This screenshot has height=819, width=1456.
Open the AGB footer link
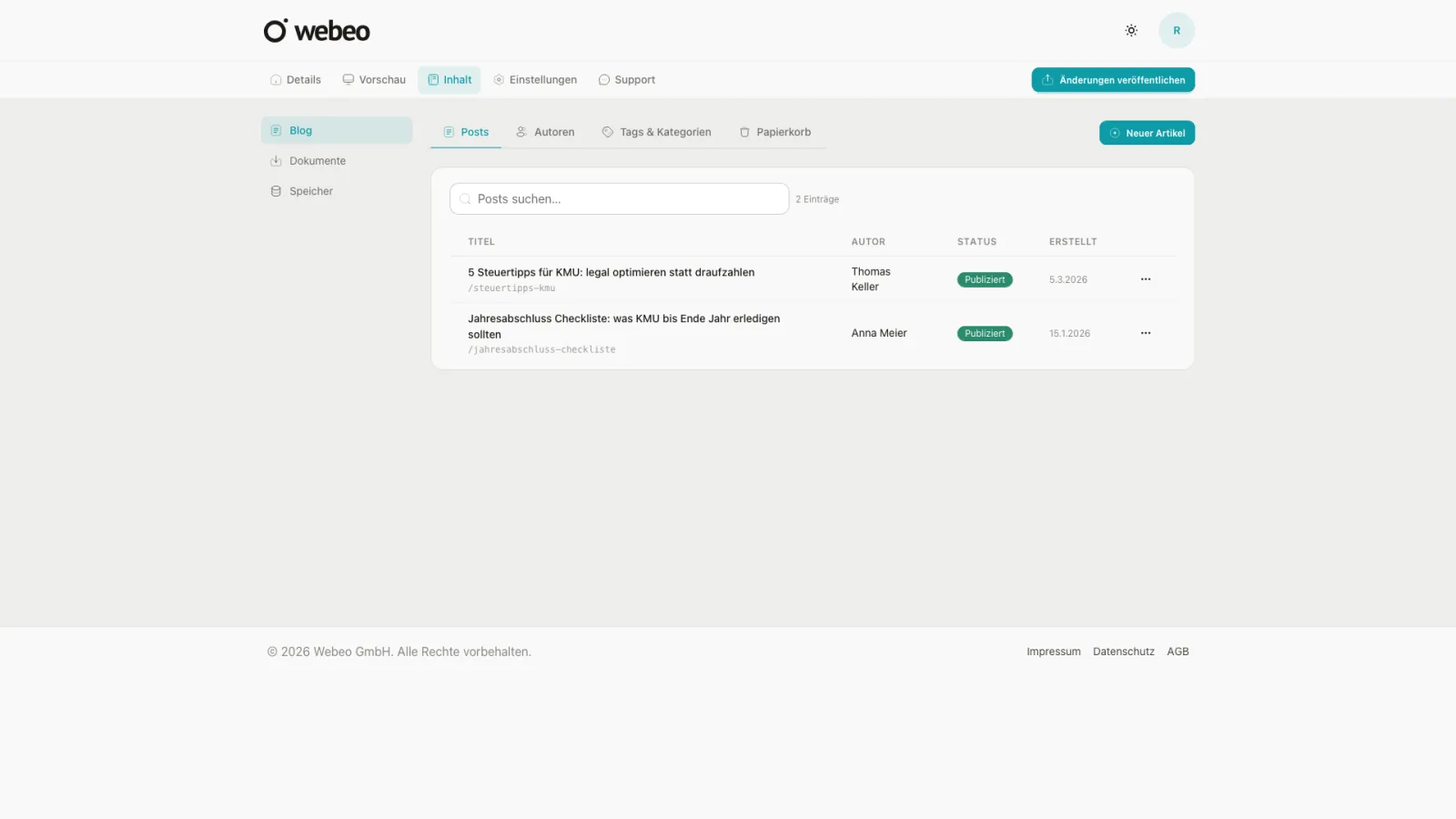(x=1178, y=652)
